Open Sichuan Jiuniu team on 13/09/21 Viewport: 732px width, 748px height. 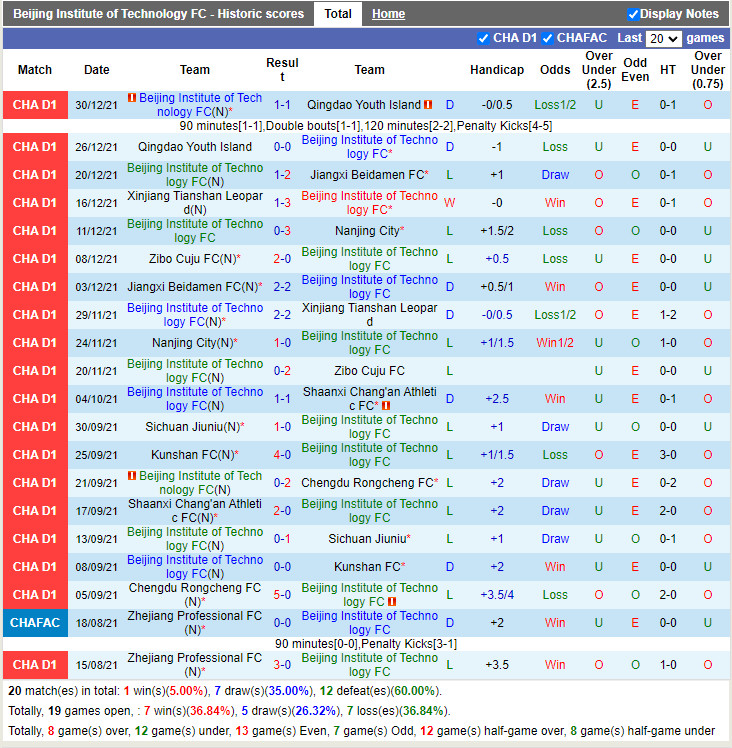pyautogui.click(x=369, y=539)
